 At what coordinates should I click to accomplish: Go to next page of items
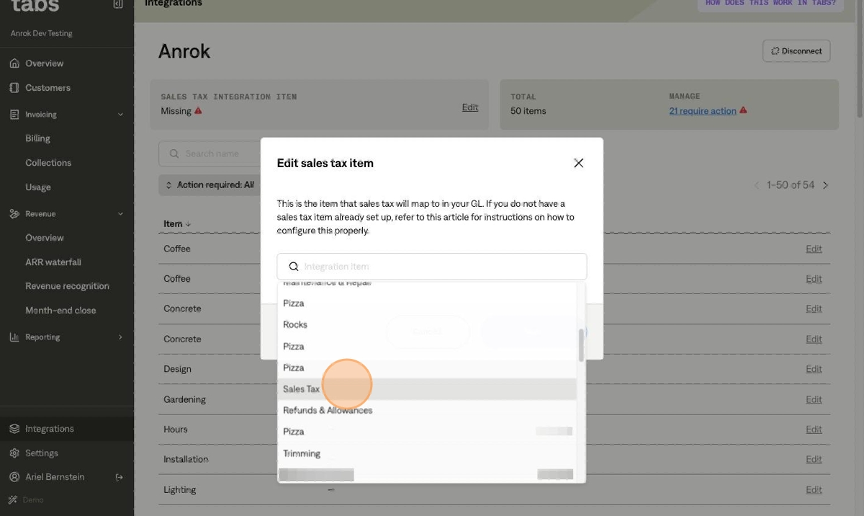pos(825,185)
